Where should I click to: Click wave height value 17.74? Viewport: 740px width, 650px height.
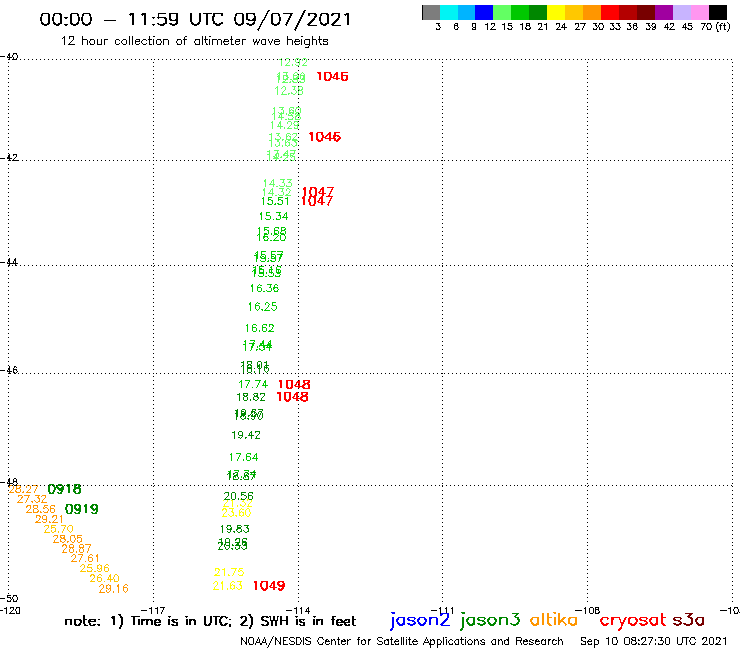[x=253, y=384]
